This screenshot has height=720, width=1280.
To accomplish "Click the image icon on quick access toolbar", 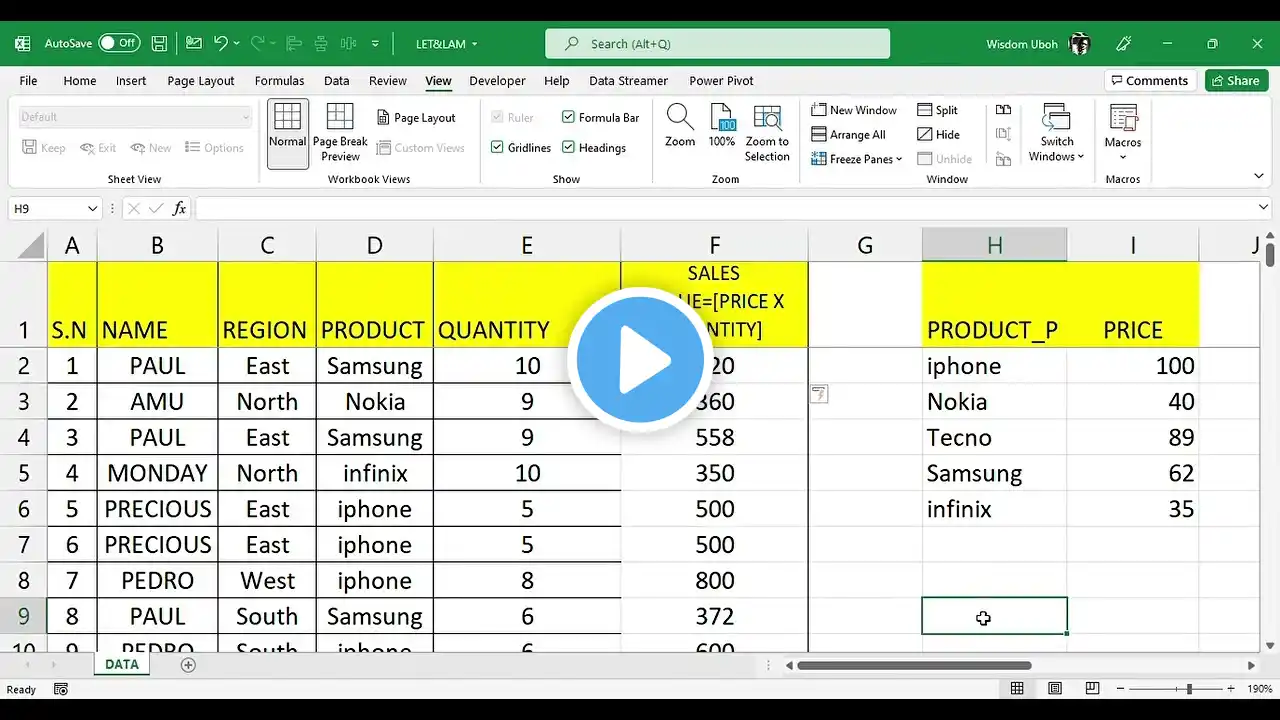I will pyautogui.click(x=194, y=44).
